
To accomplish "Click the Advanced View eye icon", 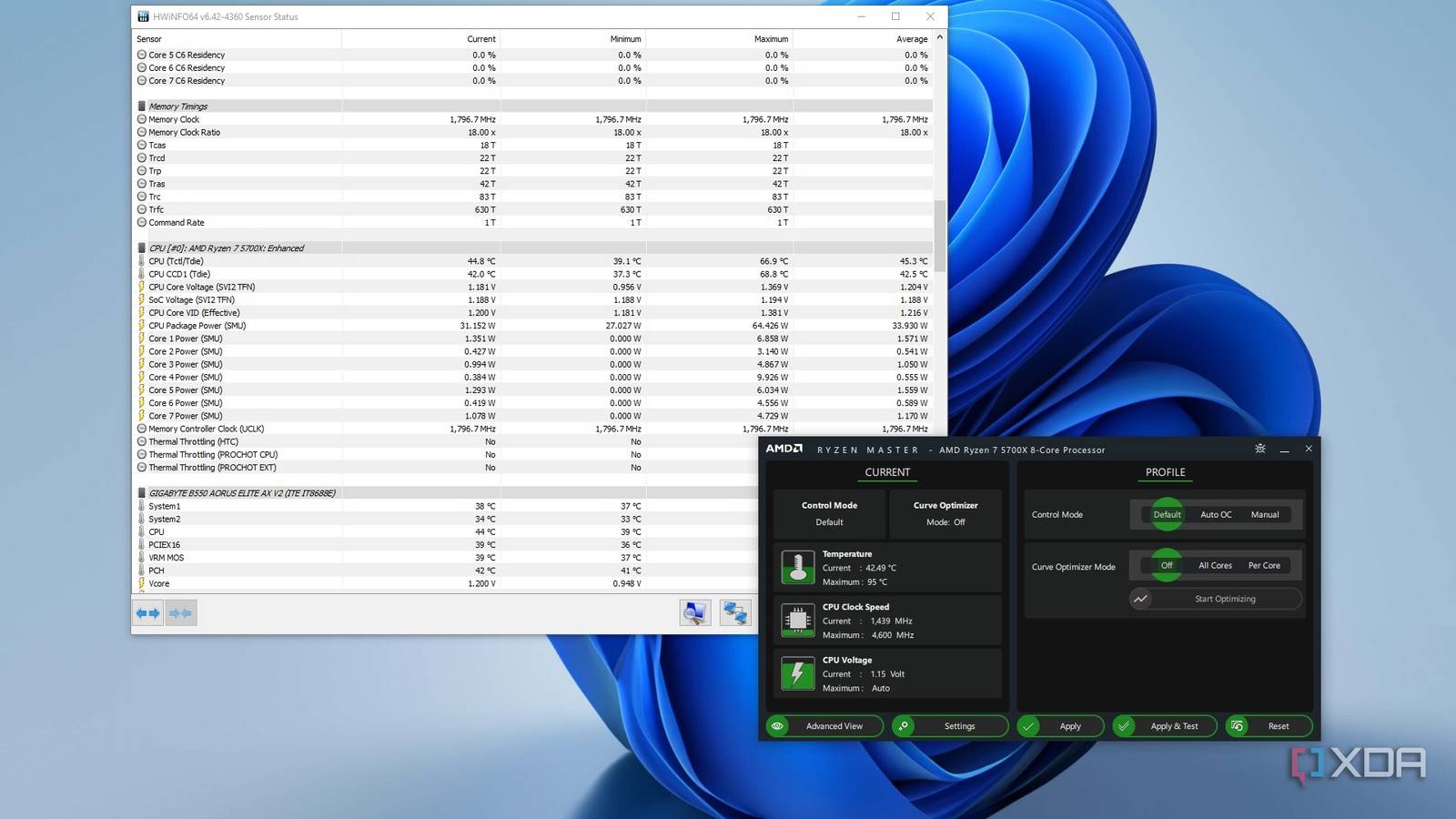I will pos(777,726).
